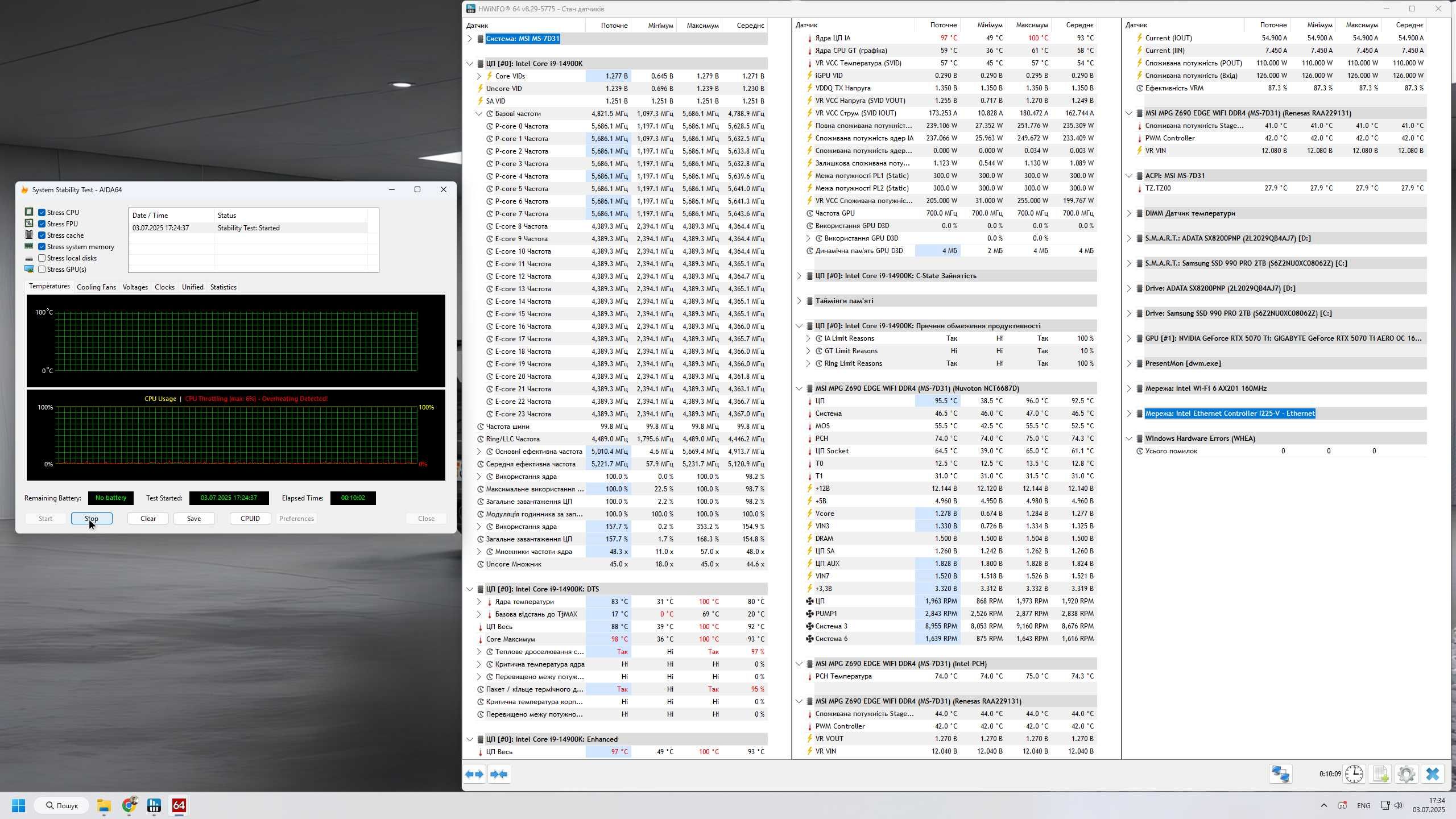
Task: Toggle Stress cache checkbox
Action: pos(42,235)
